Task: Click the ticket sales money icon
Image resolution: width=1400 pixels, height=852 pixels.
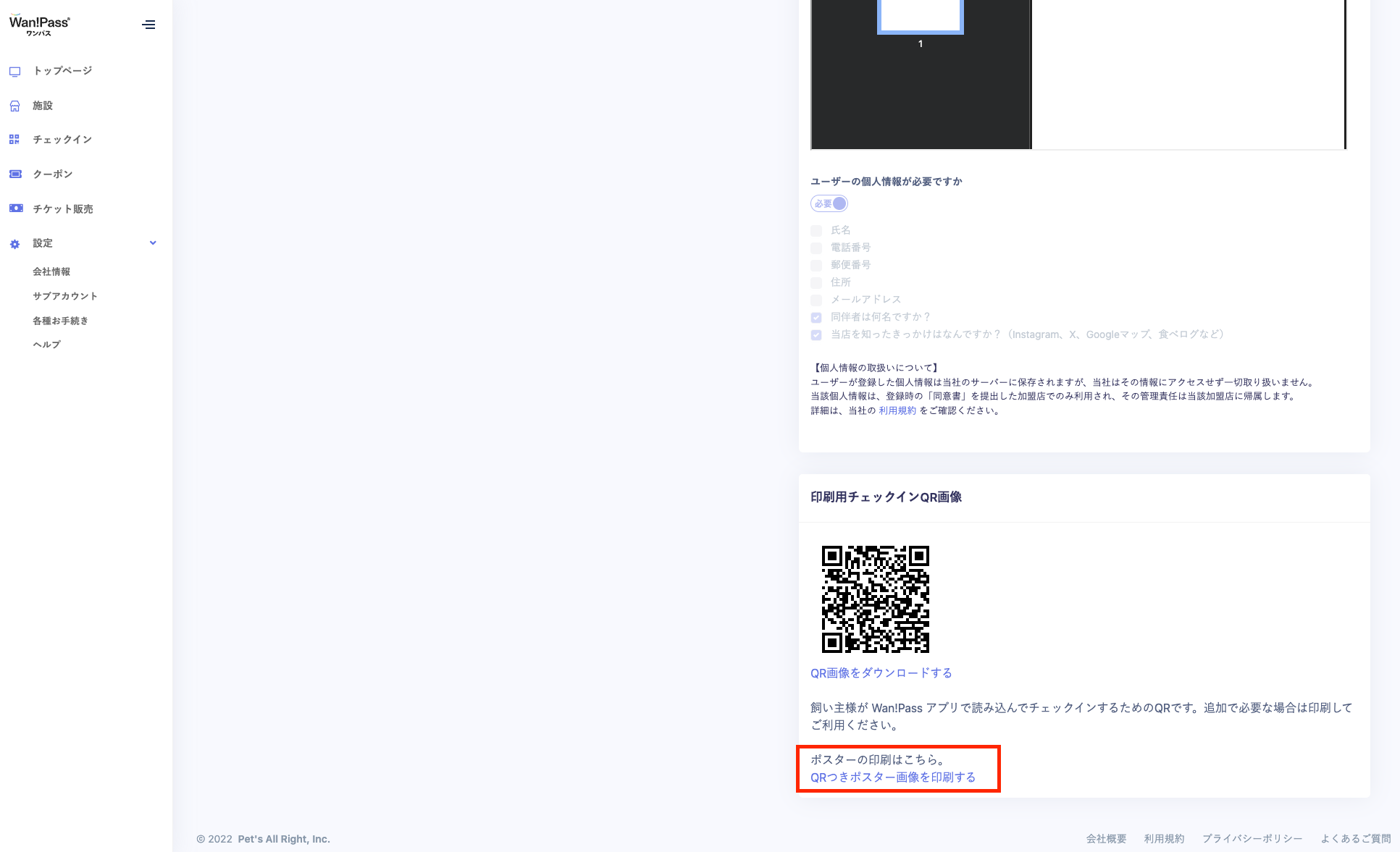Action: click(x=15, y=208)
